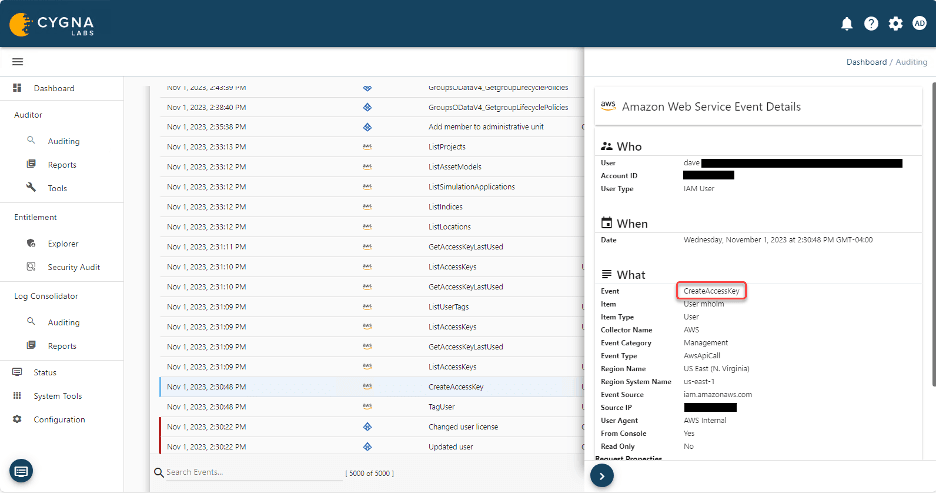Expand Configuration in sidebar
This screenshot has height=494, width=936.
(x=59, y=419)
